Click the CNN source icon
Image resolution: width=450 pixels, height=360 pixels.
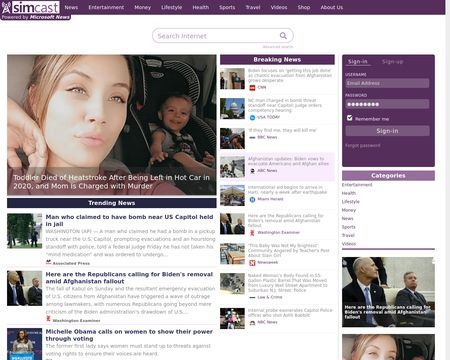click(x=252, y=88)
